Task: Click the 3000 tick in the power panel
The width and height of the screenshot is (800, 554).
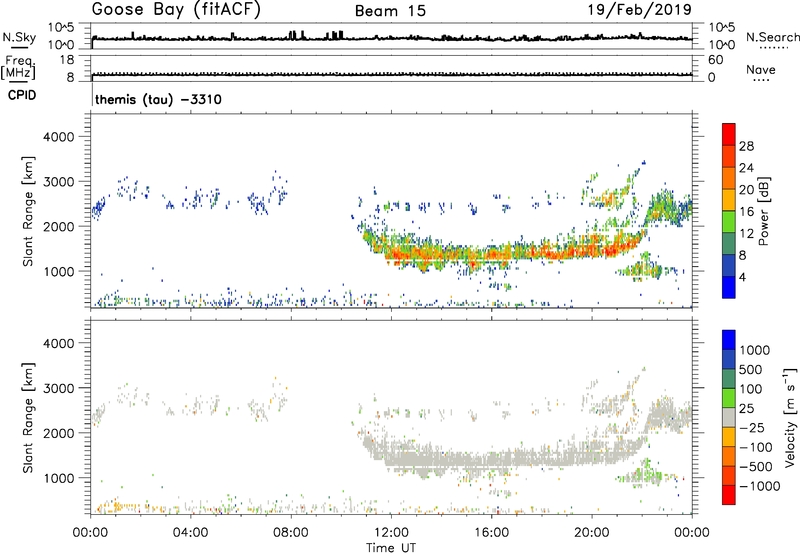Action: (58, 182)
